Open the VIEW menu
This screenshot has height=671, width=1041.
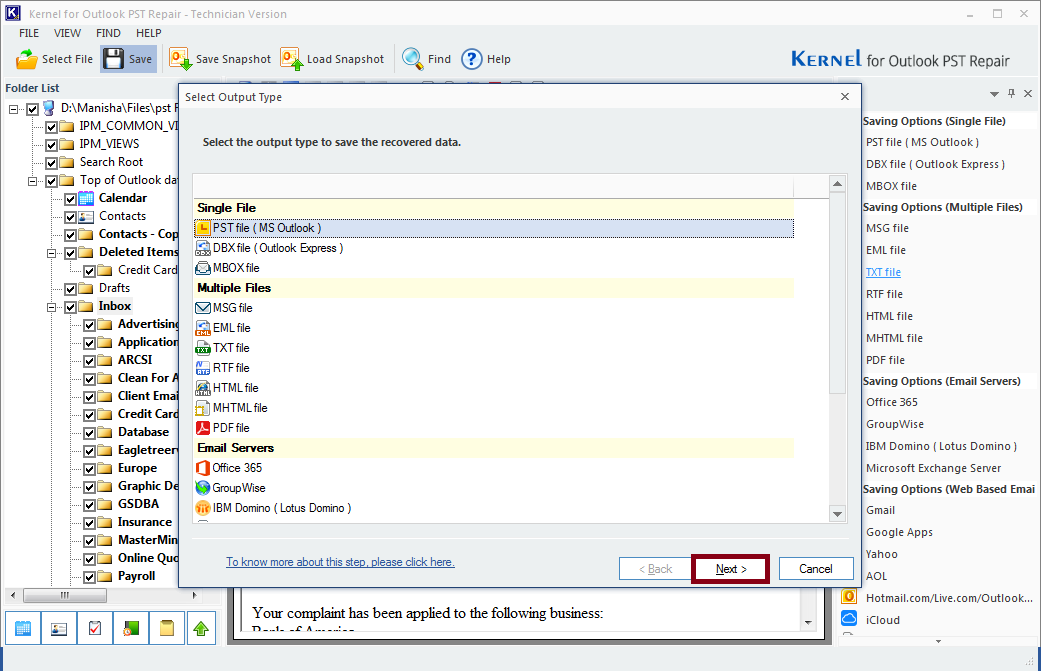click(x=67, y=33)
